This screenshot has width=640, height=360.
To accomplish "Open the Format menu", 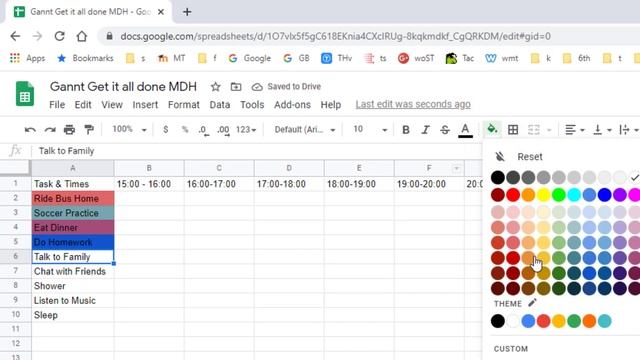I will 184,105.
